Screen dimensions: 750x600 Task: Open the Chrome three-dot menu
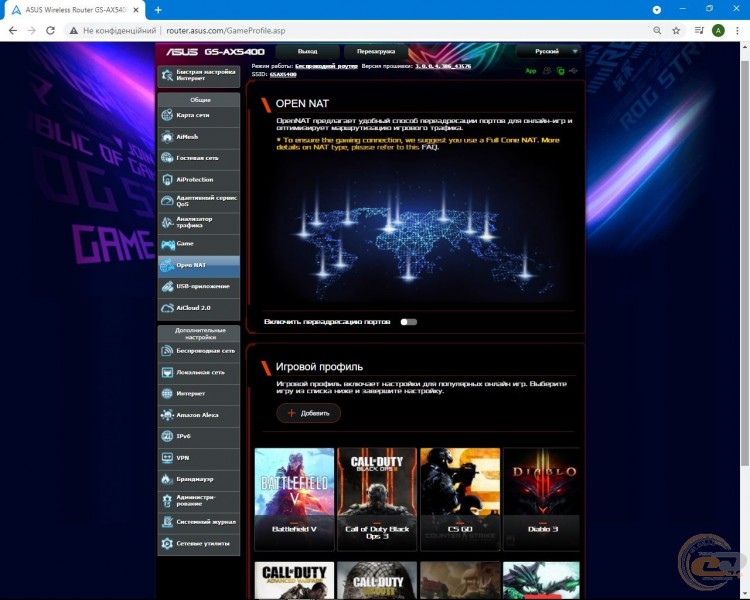click(x=737, y=31)
